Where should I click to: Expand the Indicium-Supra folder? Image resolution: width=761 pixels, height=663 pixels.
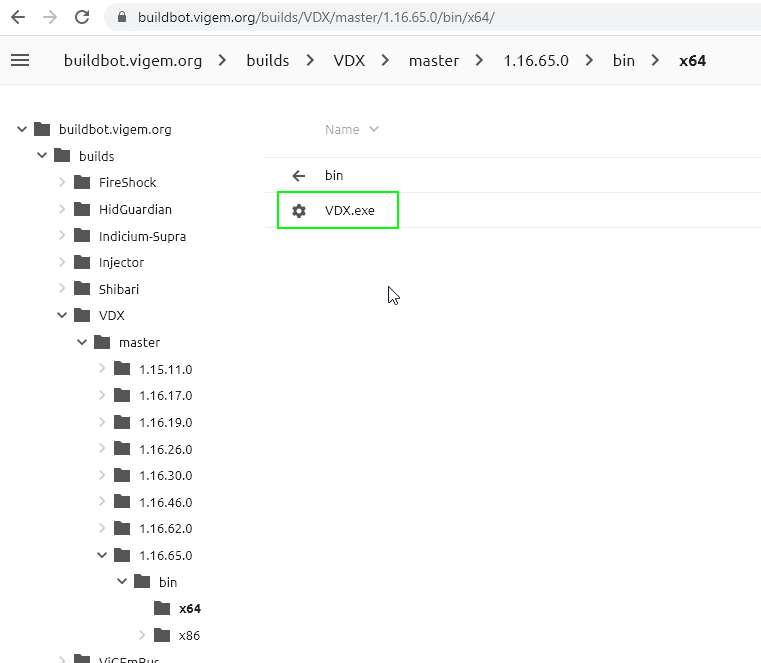pos(62,235)
